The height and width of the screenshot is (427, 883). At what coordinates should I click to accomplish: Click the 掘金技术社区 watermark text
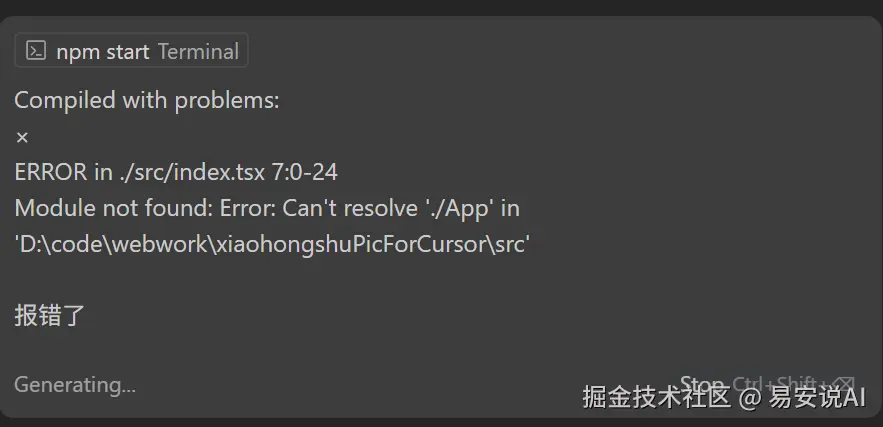pyautogui.click(x=657, y=397)
